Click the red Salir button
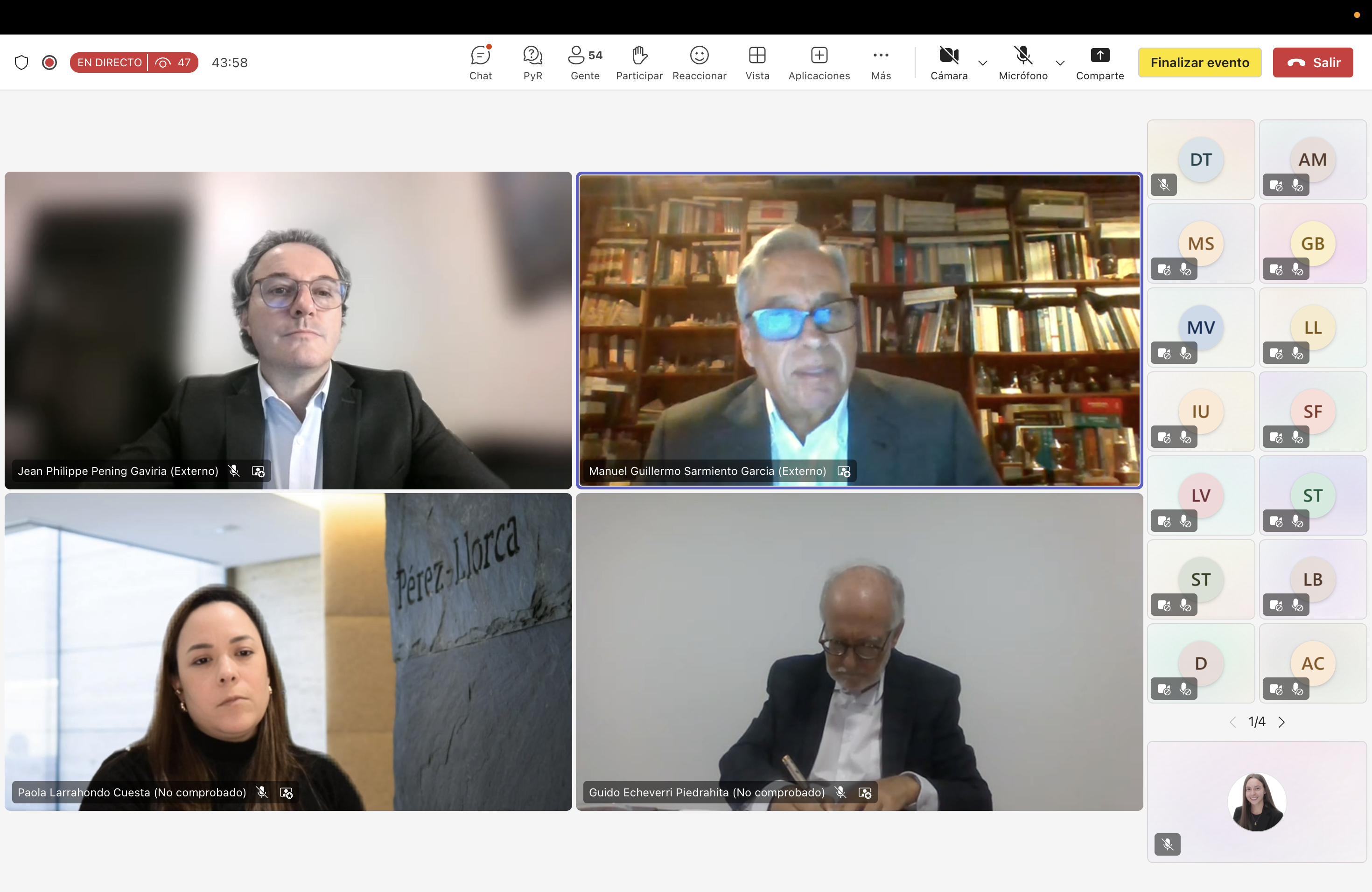 [1313, 62]
